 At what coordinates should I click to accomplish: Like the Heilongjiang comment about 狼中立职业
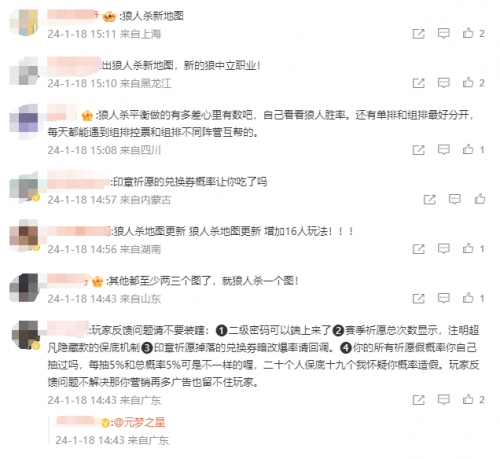point(468,82)
